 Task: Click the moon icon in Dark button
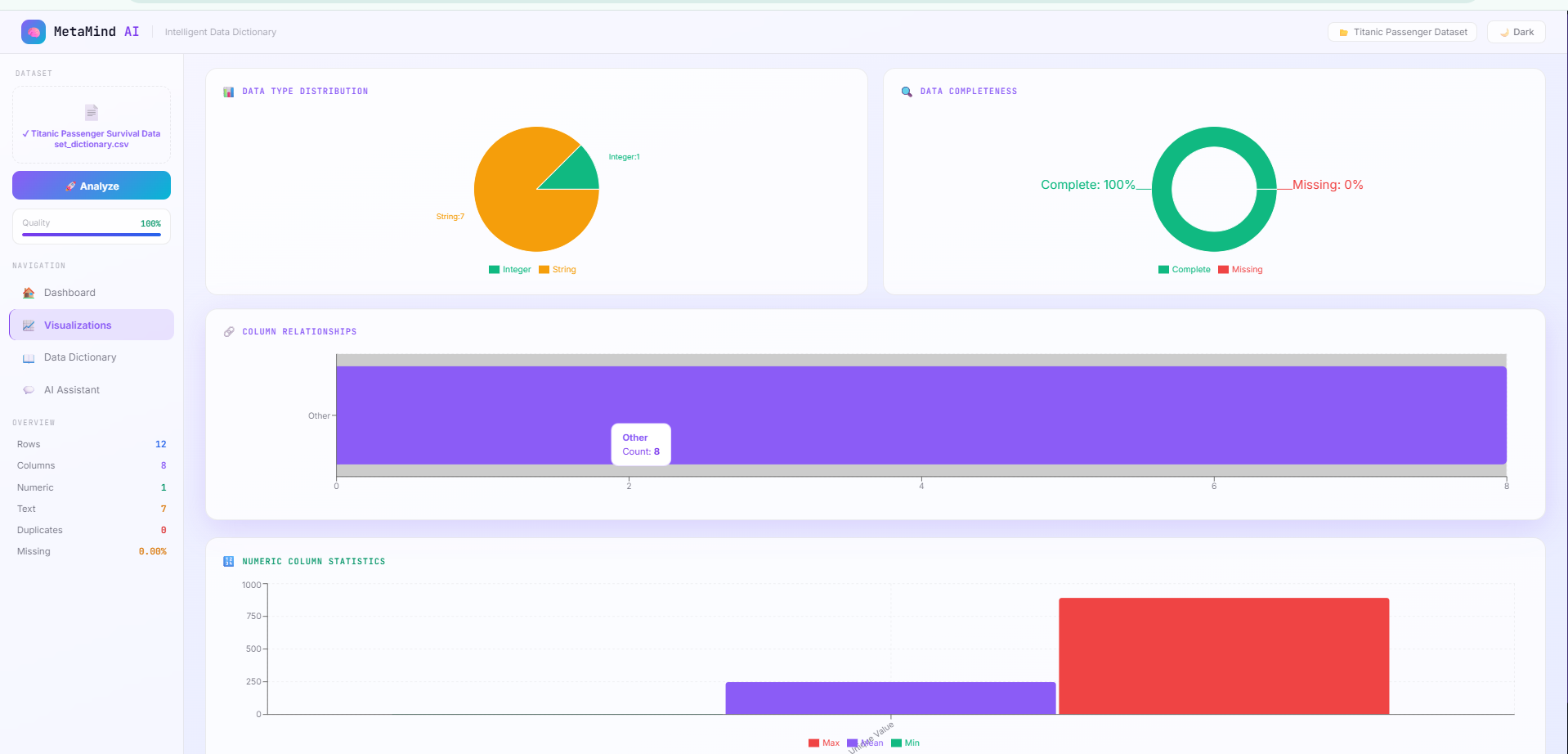(1504, 33)
